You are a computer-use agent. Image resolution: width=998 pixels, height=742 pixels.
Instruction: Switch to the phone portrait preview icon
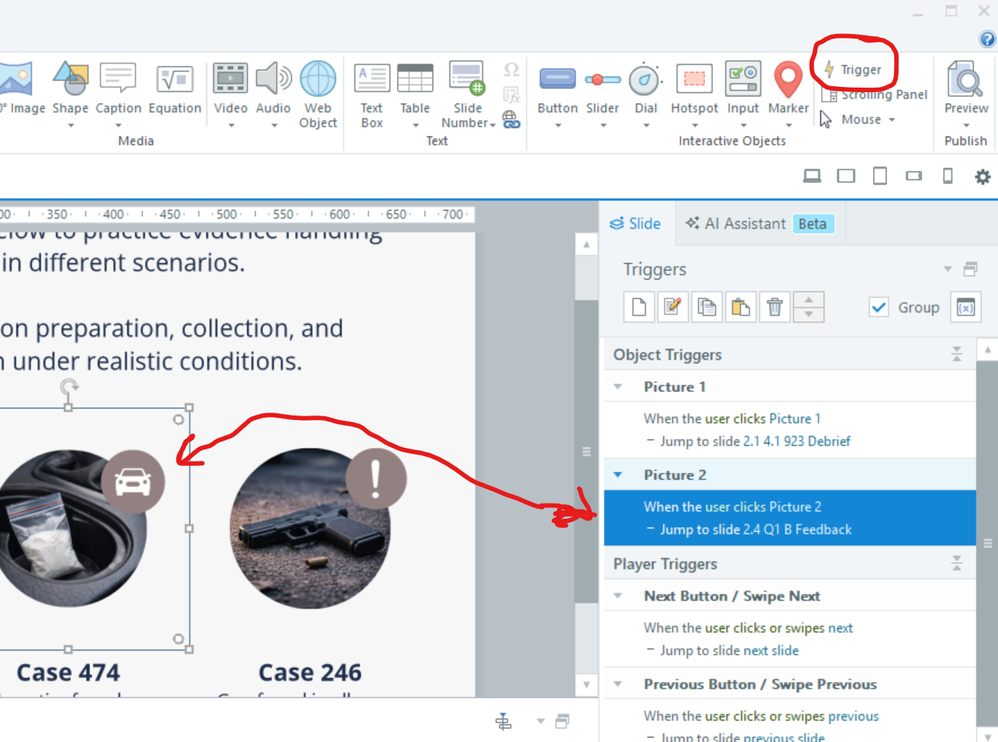pyautogui.click(x=947, y=177)
